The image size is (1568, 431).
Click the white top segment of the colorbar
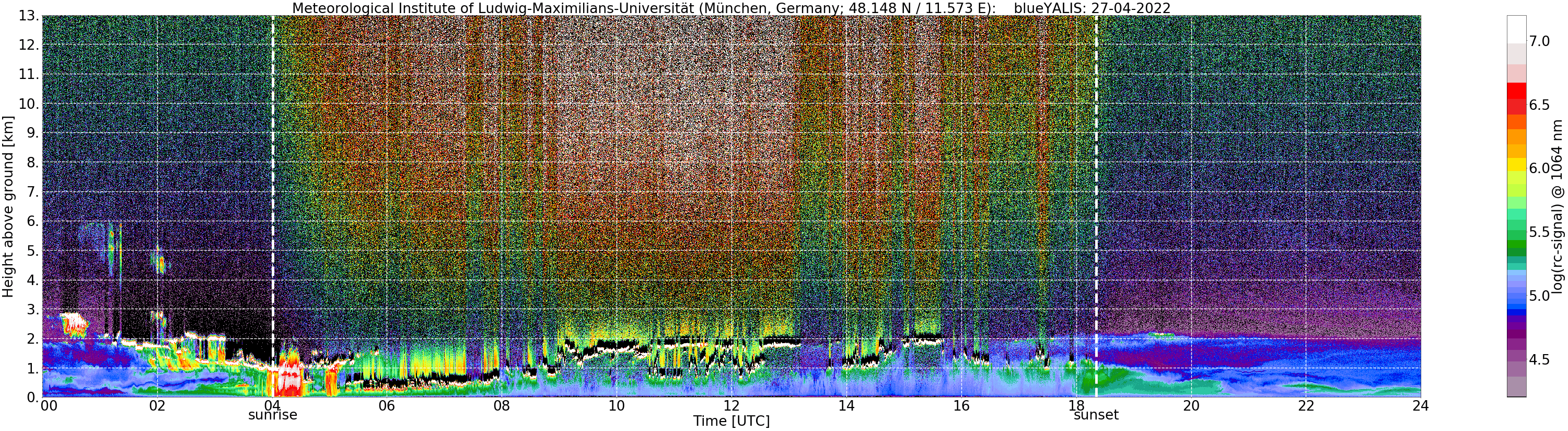pyautogui.click(x=1516, y=29)
